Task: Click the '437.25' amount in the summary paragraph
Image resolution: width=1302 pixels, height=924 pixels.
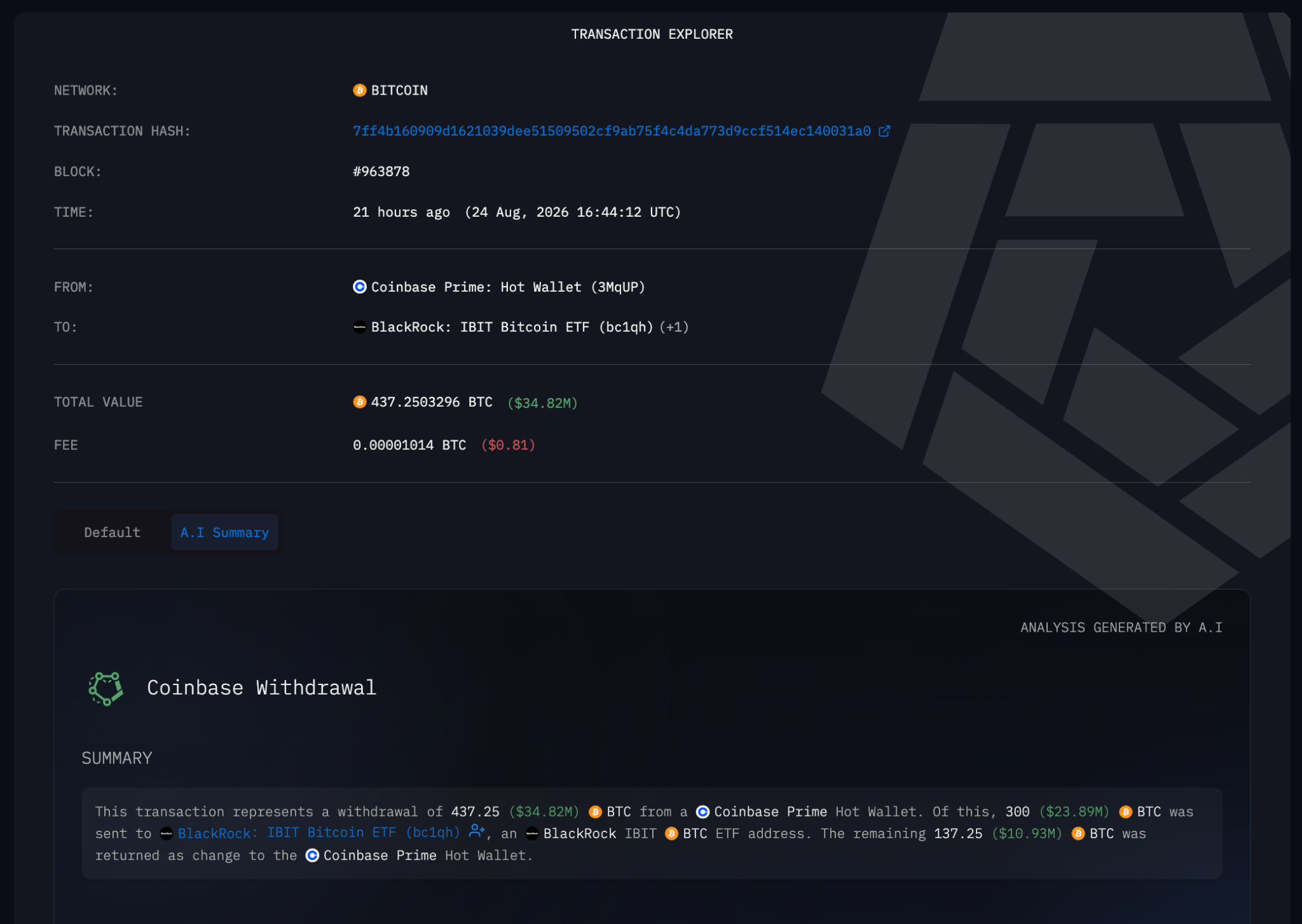Action: pos(476,812)
